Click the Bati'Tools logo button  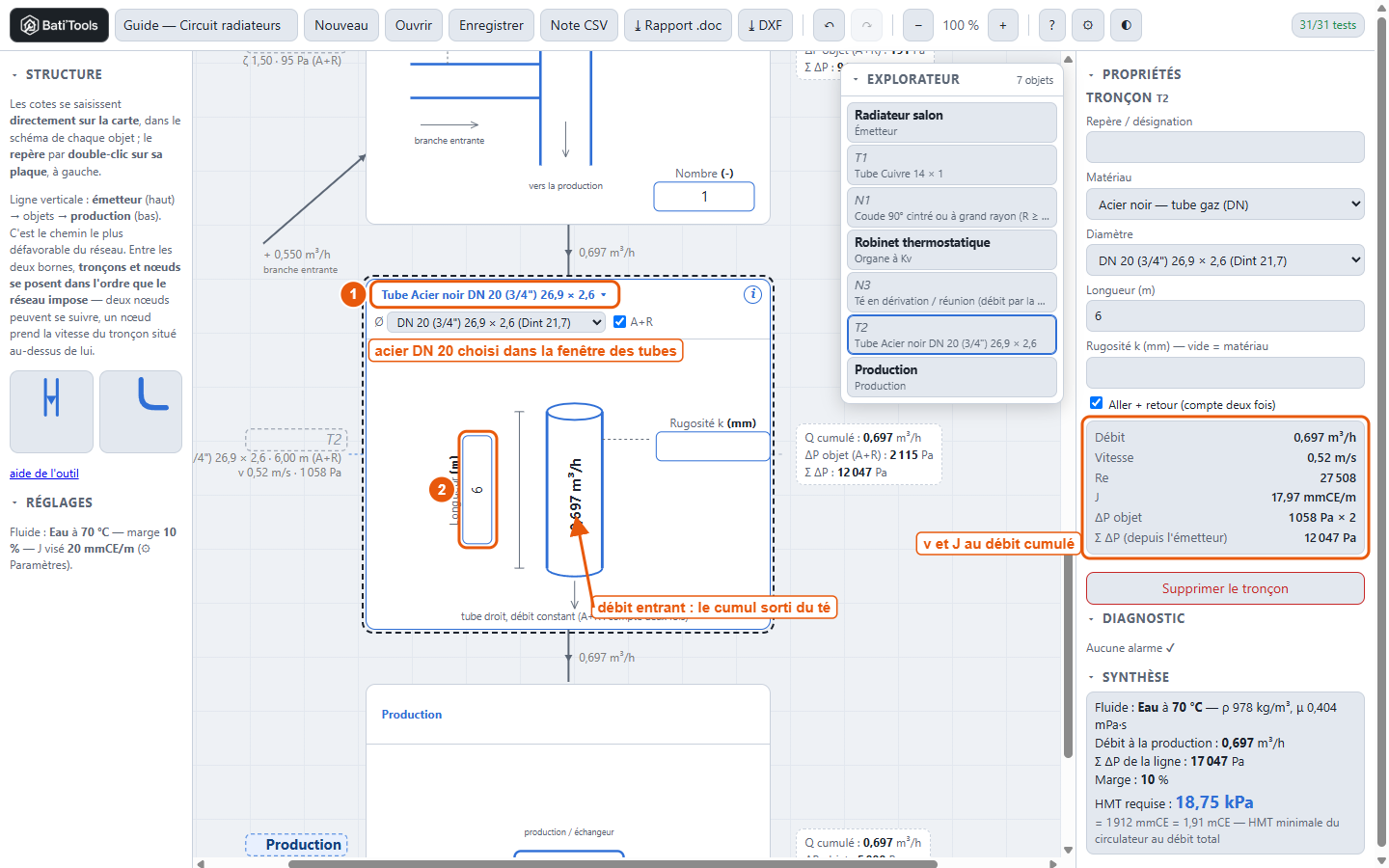click(x=59, y=25)
